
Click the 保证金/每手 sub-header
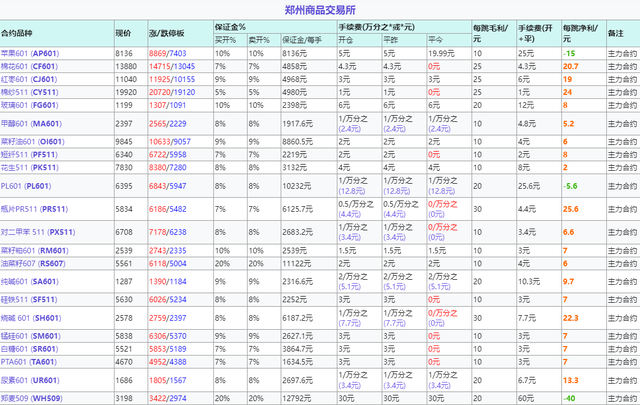click(x=302, y=40)
